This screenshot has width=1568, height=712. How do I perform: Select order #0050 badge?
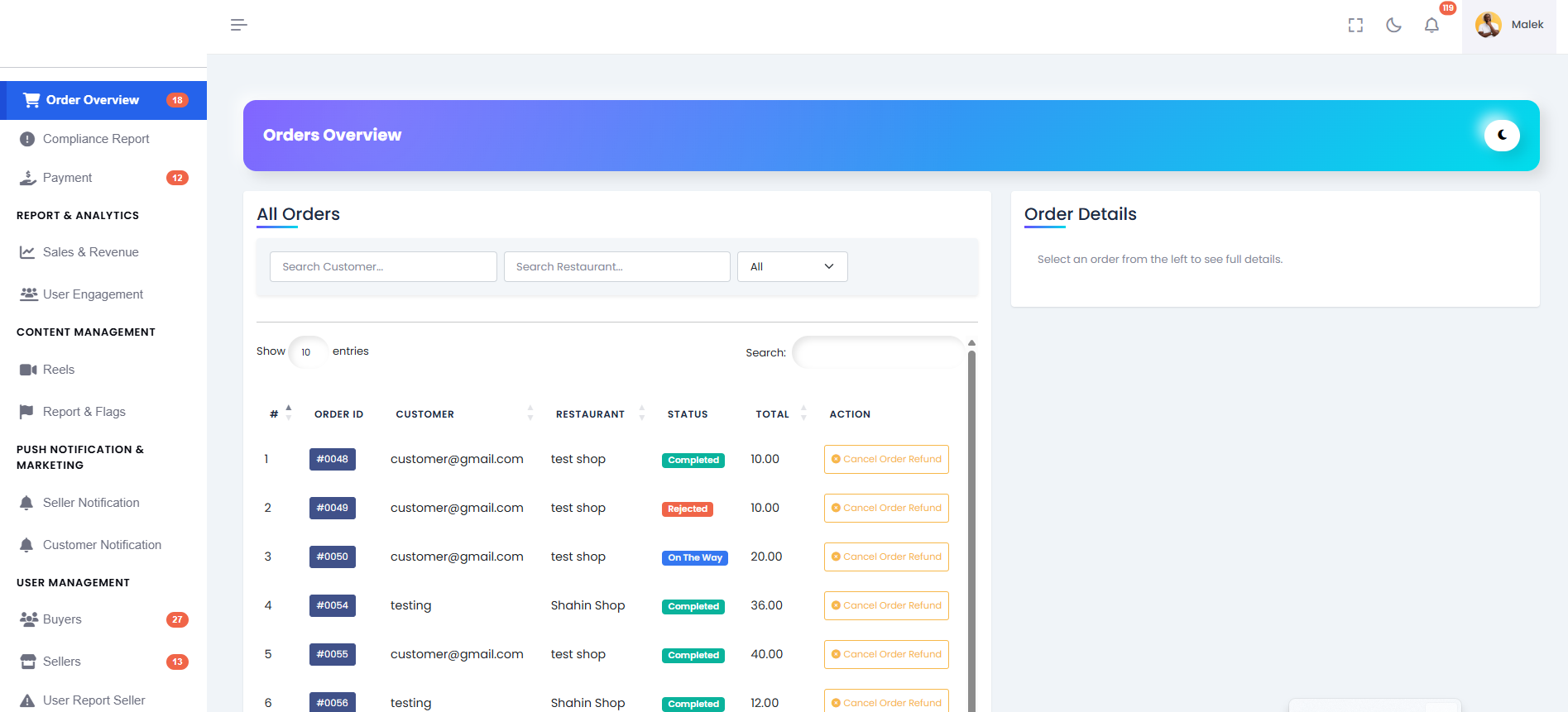tap(333, 557)
